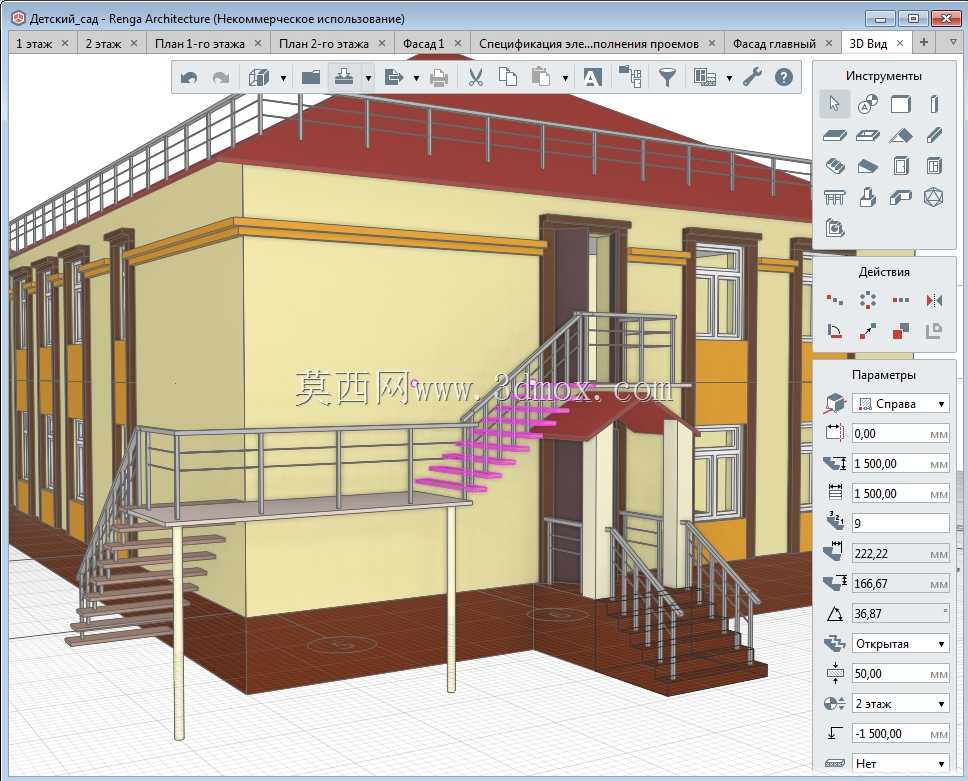Viewport: 968px width, 781px height.
Task: Click the Export icon in the toolbar
Action: coord(393,77)
